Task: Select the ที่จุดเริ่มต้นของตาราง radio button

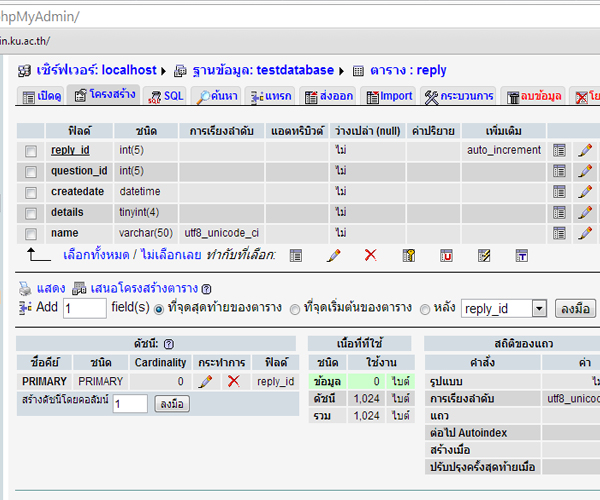Action: [x=295, y=309]
